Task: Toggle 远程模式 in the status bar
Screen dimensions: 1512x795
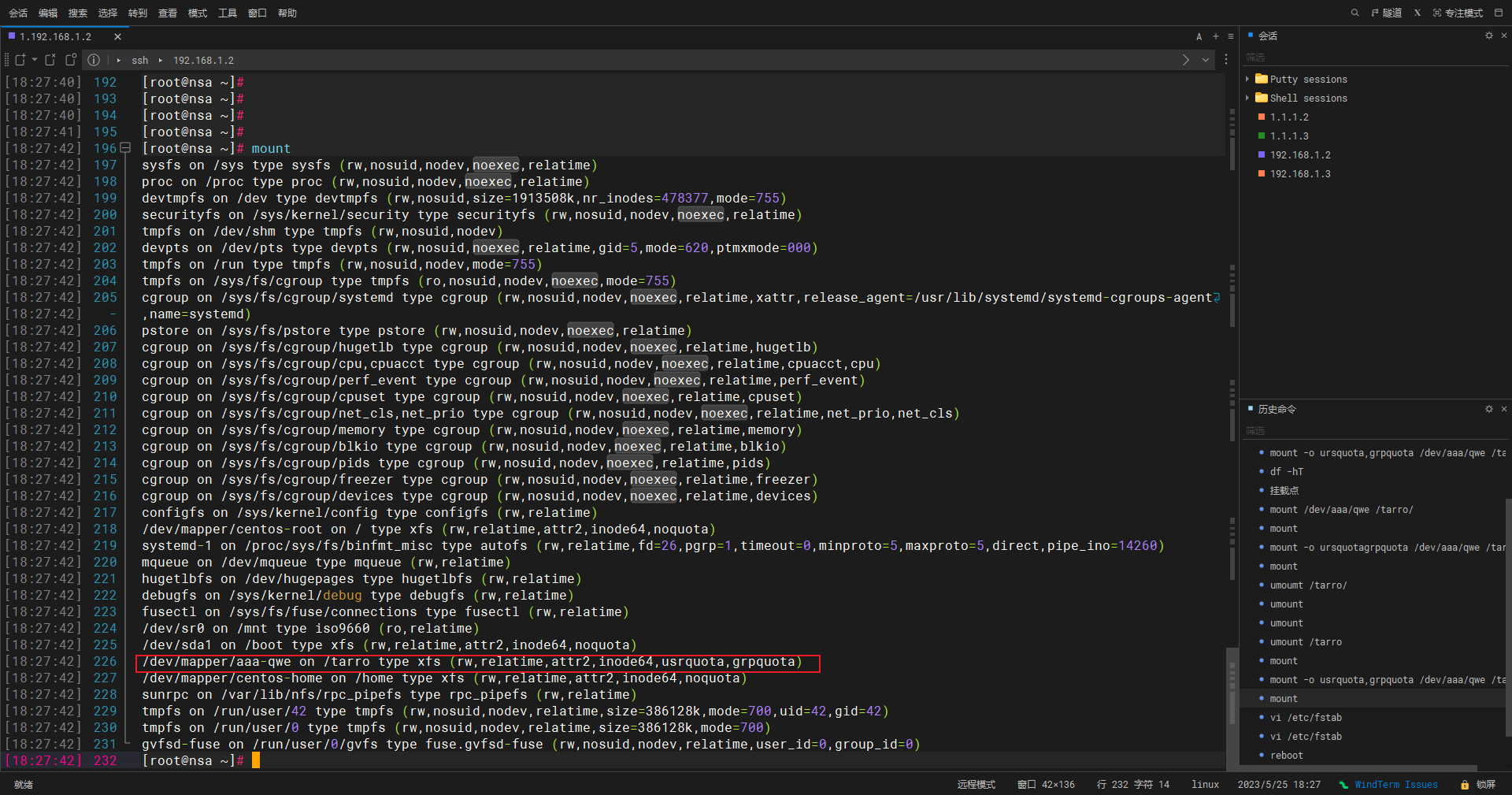Action: click(x=976, y=784)
